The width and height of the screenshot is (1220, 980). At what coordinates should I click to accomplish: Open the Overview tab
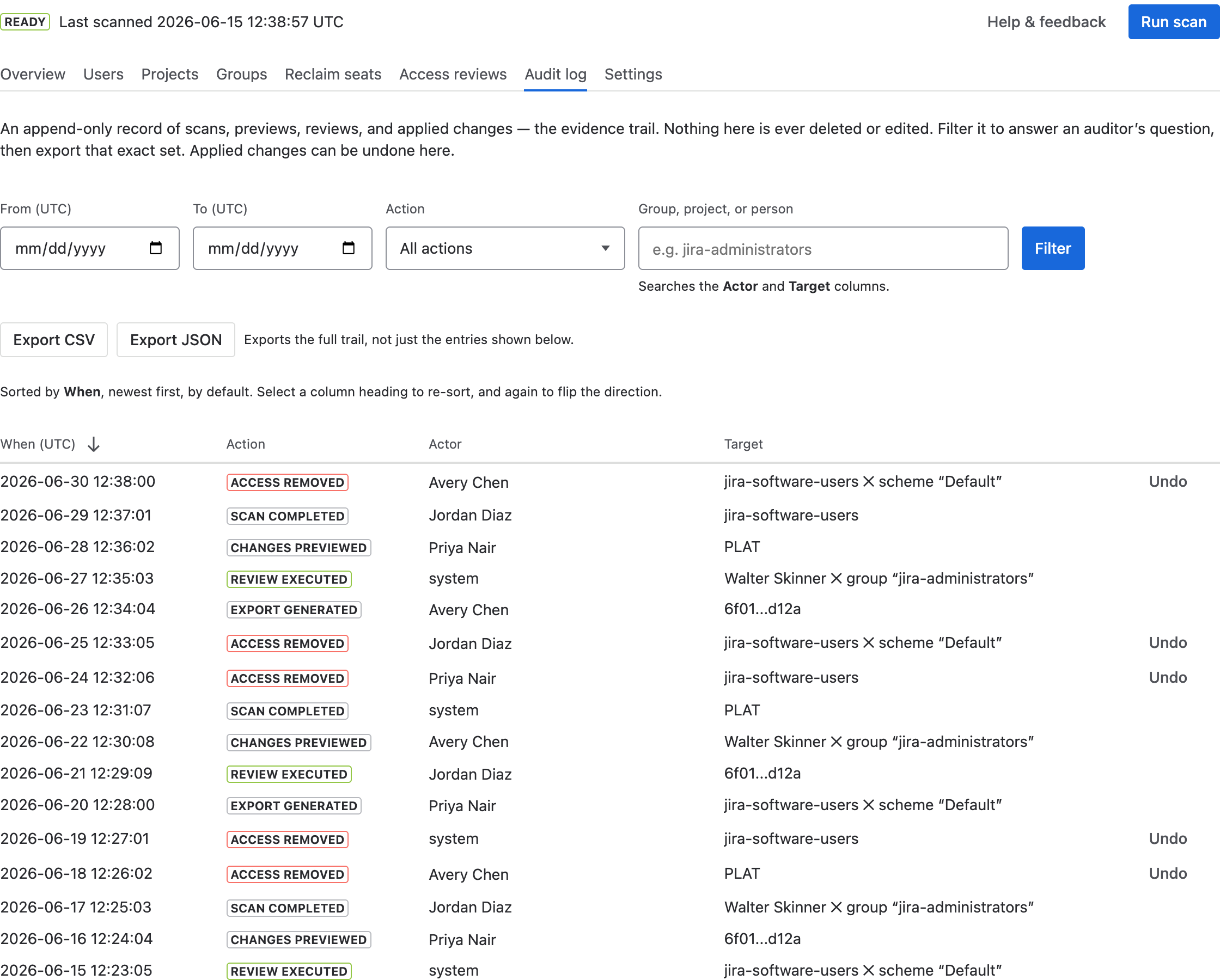[33, 74]
